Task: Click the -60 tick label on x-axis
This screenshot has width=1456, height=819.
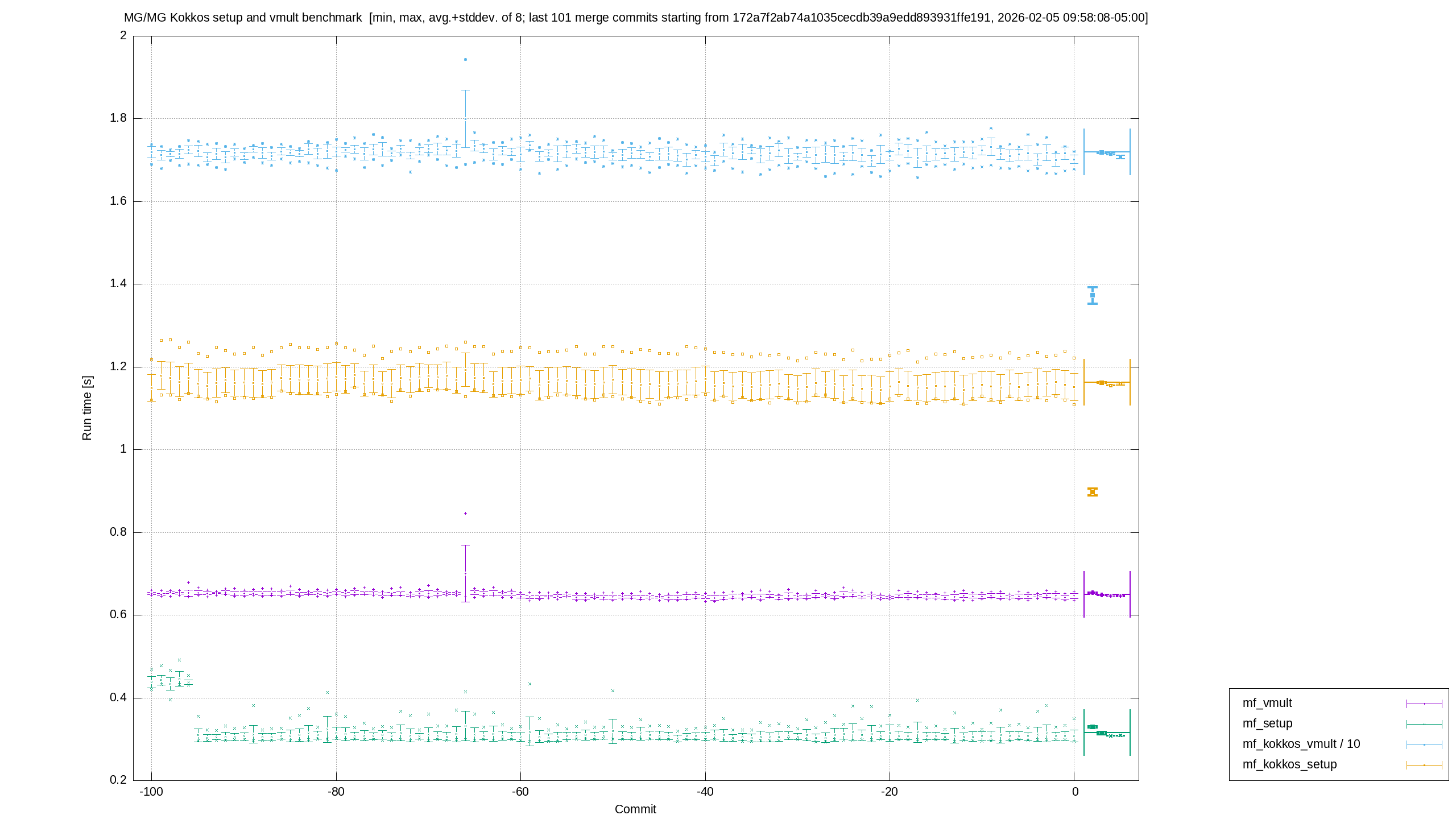Action: click(x=520, y=792)
